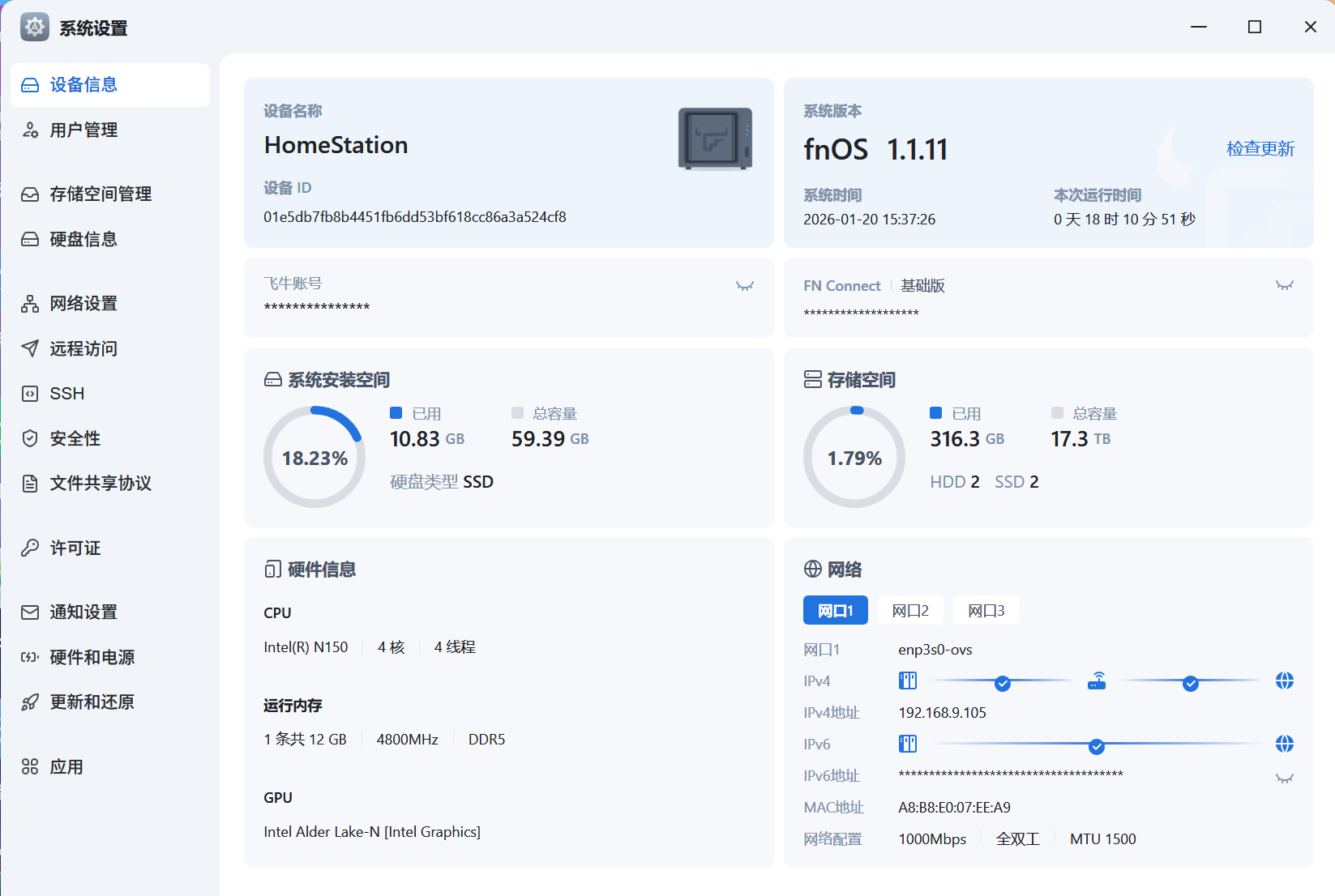Show the hidden FN Connect ID

1284,285
